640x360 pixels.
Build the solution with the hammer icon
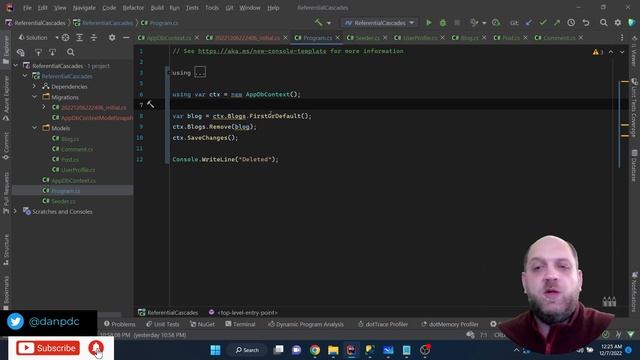pyautogui.click(x=318, y=23)
